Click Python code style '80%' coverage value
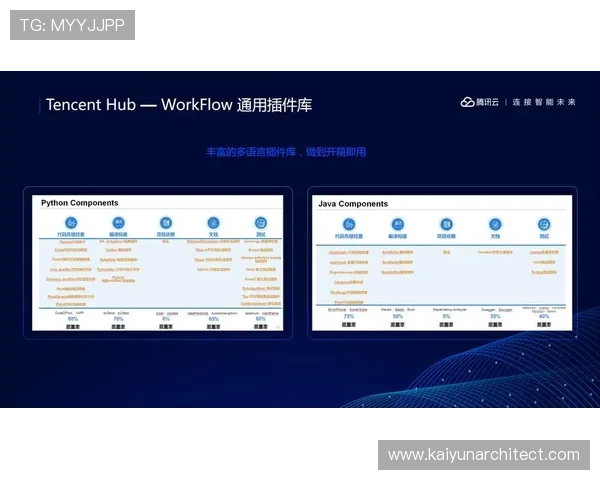600x480 pixels. (x=73, y=319)
